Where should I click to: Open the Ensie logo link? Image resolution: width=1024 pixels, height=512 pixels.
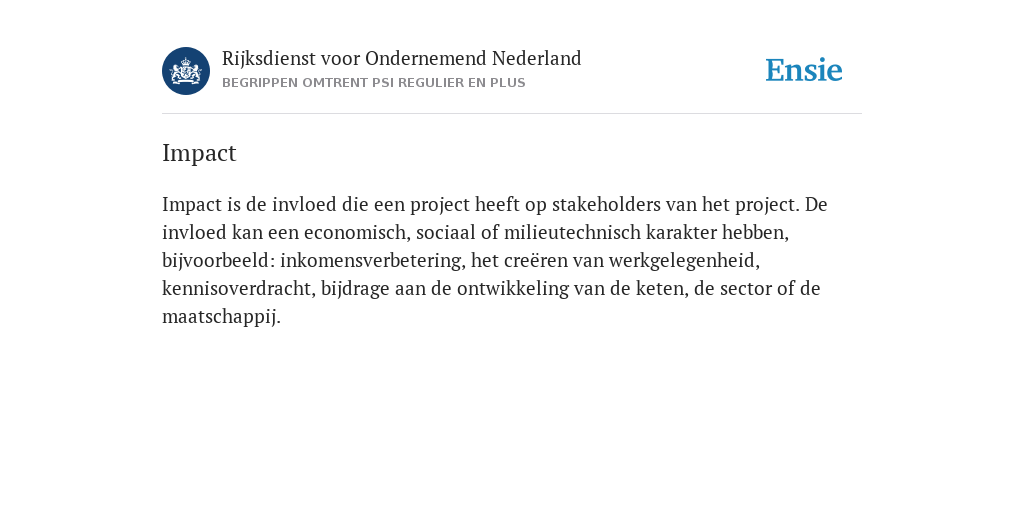point(804,70)
